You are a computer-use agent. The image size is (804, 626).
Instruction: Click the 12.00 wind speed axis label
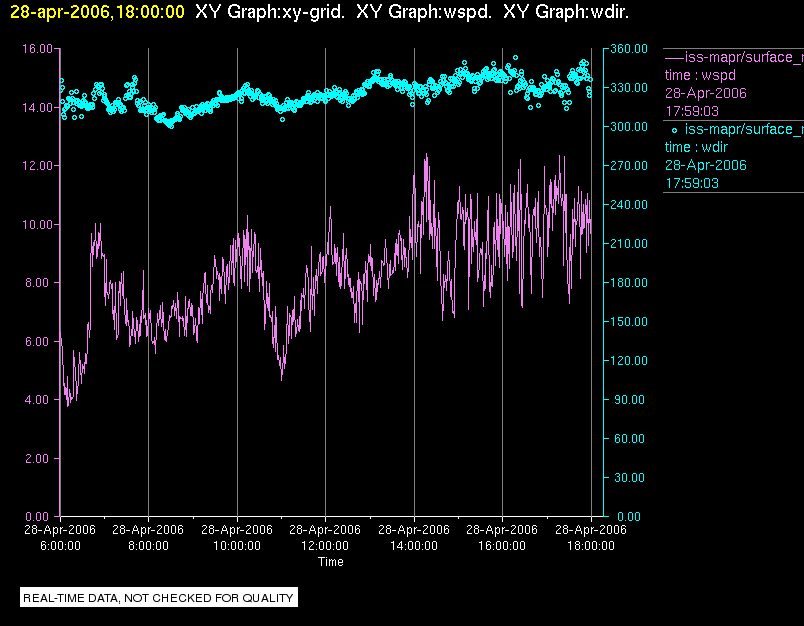pos(37,166)
